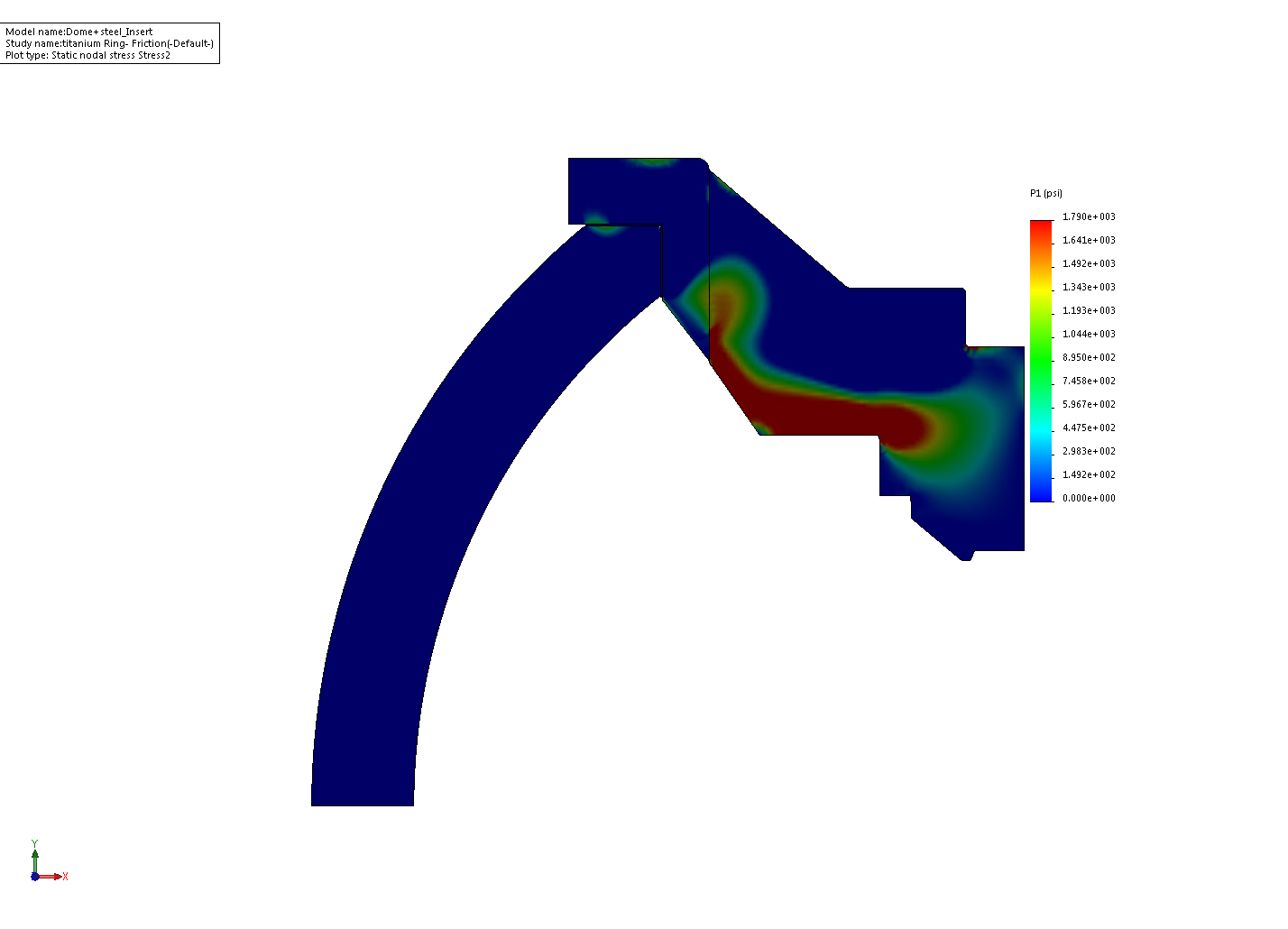Image resolution: width=1288 pixels, height=929 pixels.
Task: Select the legend minimum value 0.000e+000
Action: click(x=1089, y=498)
